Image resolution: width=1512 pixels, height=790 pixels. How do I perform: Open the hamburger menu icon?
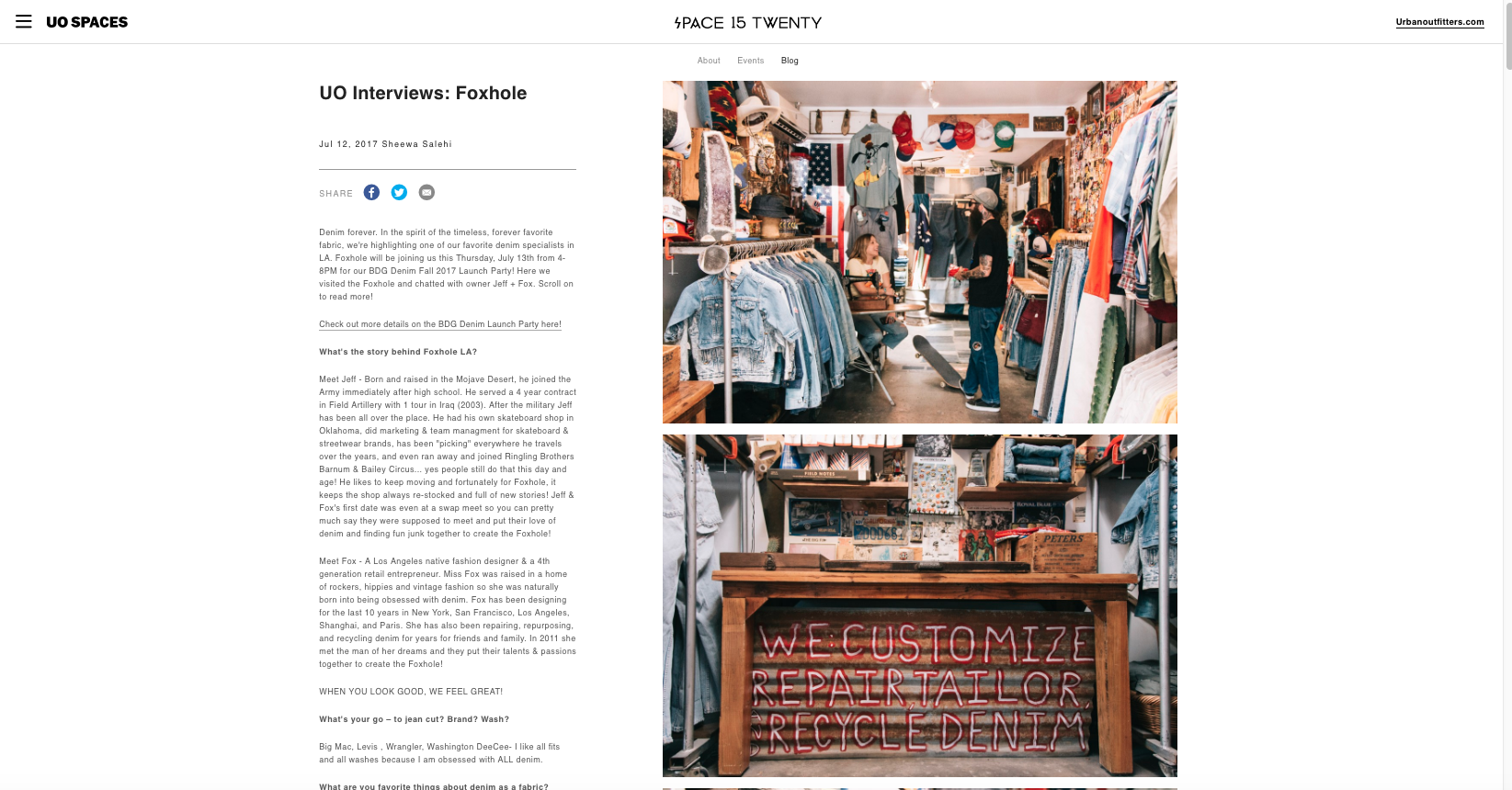(24, 21)
